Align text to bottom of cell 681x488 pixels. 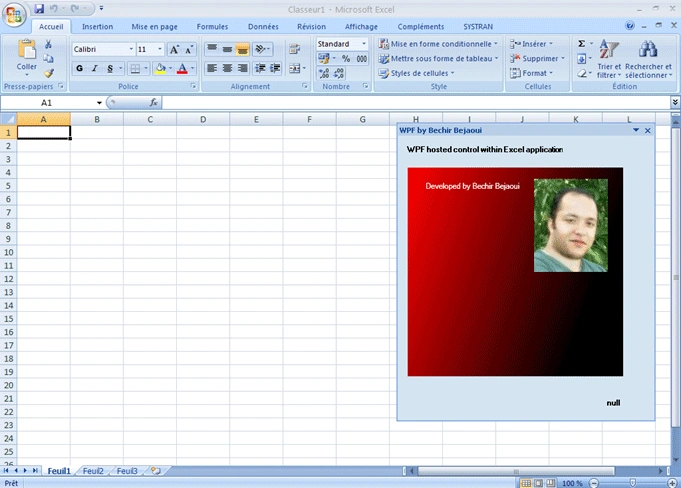242,49
